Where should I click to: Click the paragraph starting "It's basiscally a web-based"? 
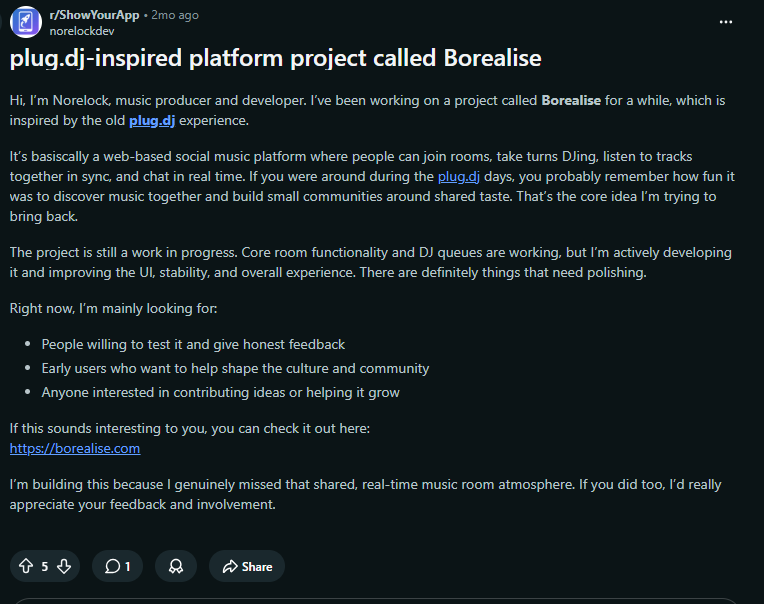(x=372, y=186)
